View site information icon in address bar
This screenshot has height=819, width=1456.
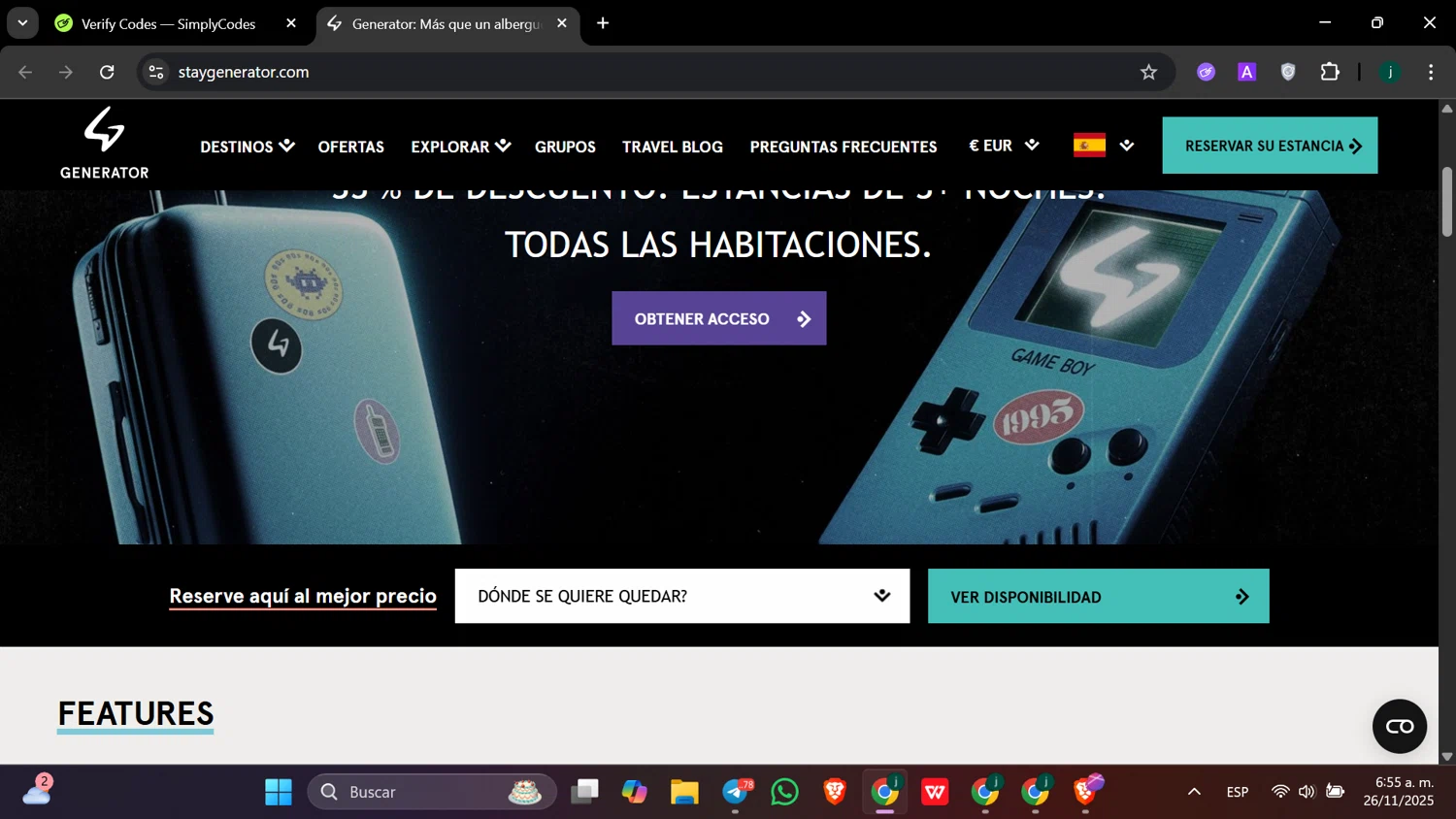pyautogui.click(x=156, y=72)
